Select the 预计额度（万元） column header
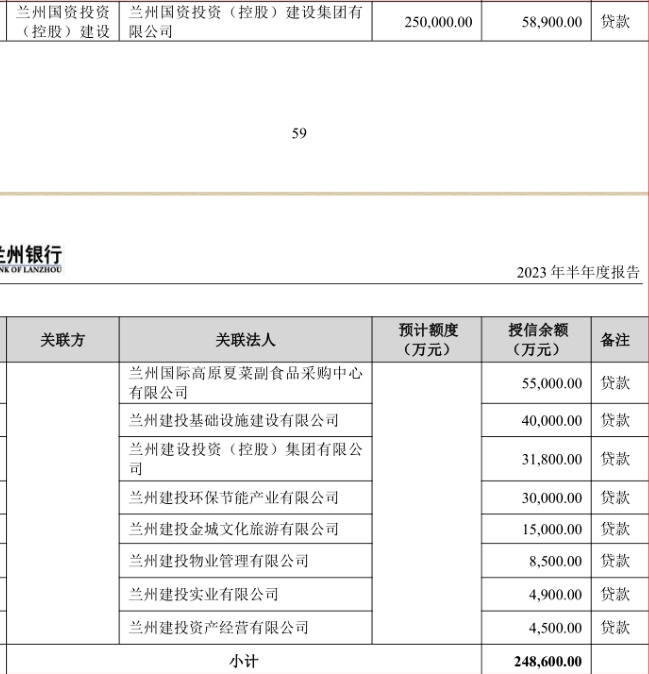The image size is (649, 674). 427,340
